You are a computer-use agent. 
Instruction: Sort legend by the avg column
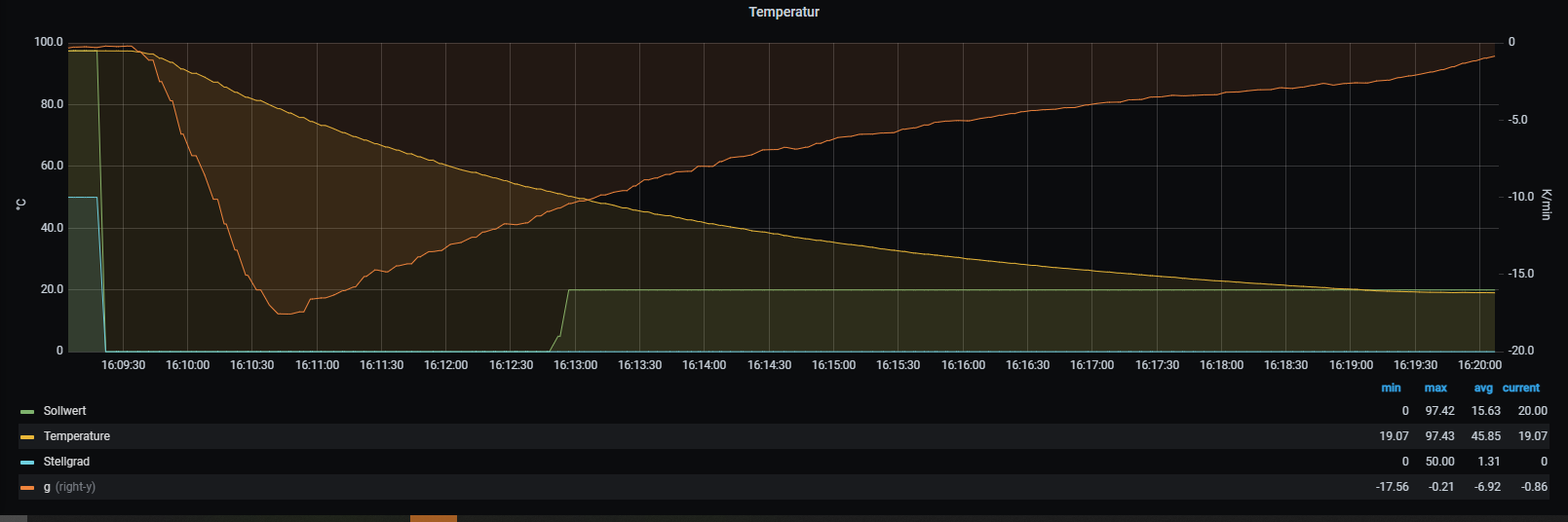tap(1482, 388)
